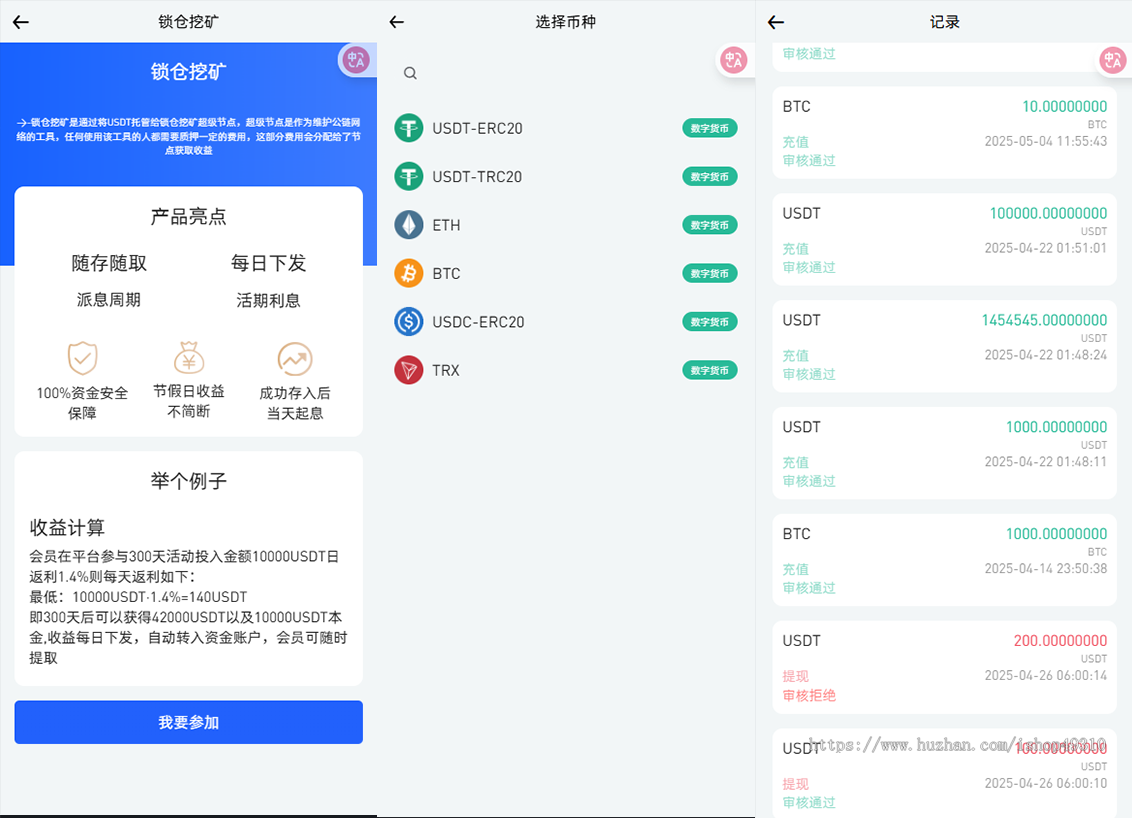Click timestamp 2025-04-22 01:48:24
The width and height of the screenshot is (1132, 818).
point(1045,355)
